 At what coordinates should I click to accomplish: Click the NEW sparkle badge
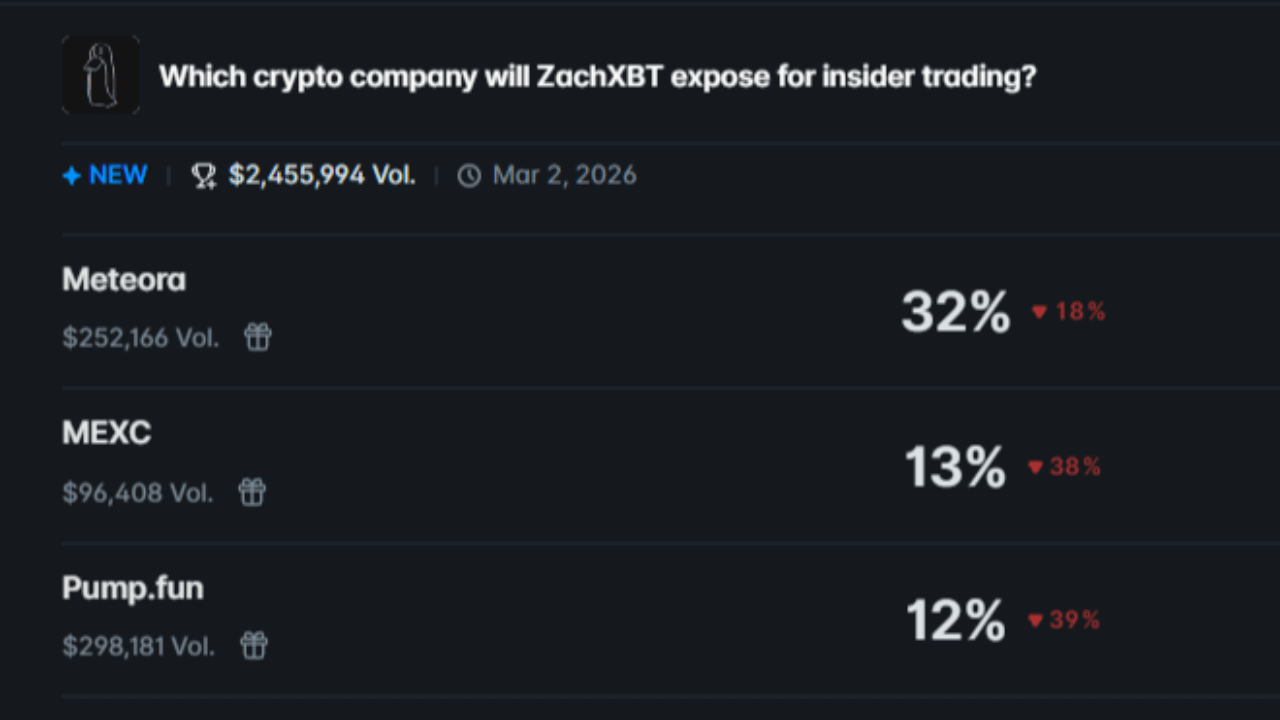coord(105,175)
